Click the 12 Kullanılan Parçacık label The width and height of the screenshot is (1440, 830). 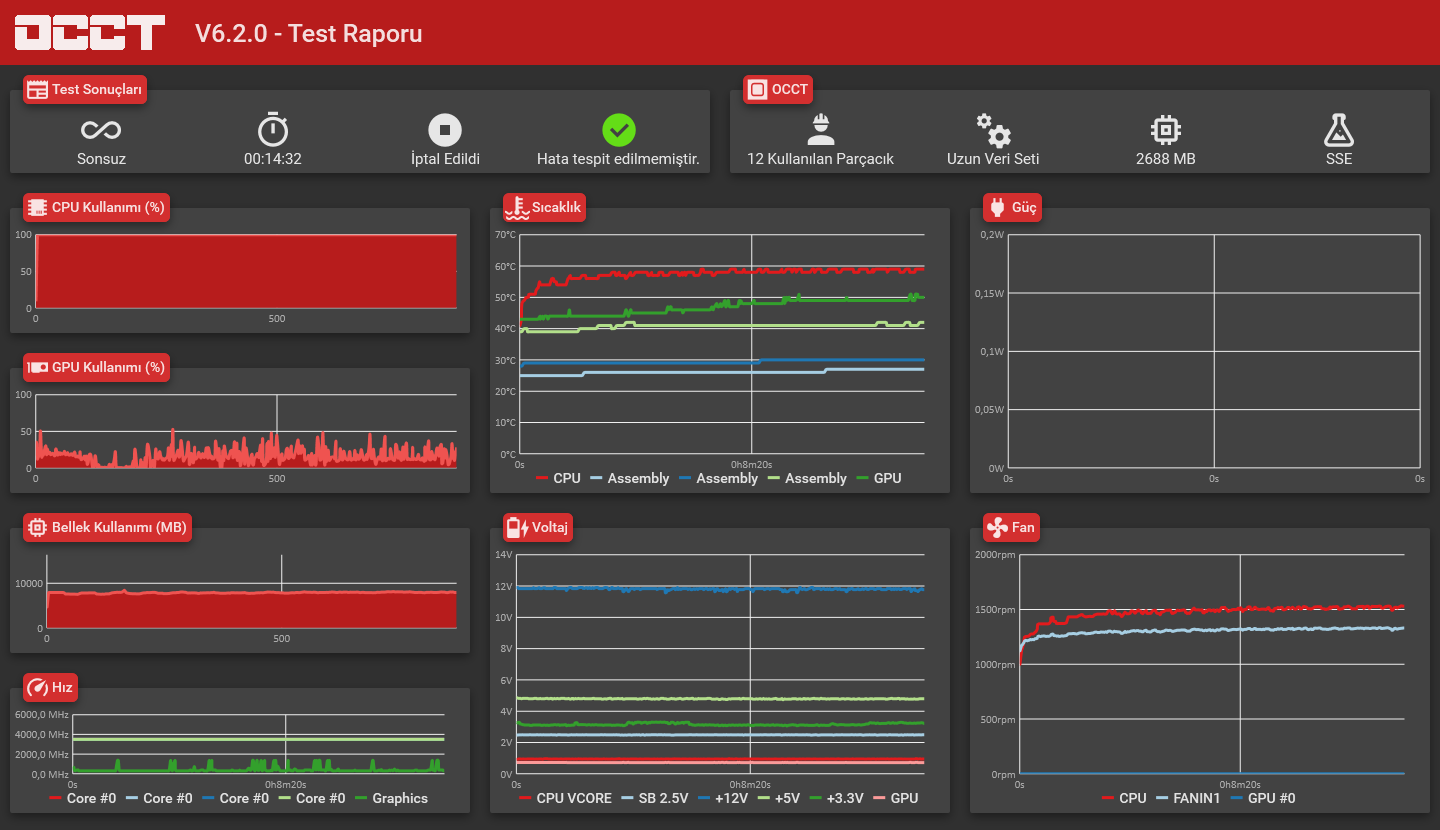click(x=821, y=159)
